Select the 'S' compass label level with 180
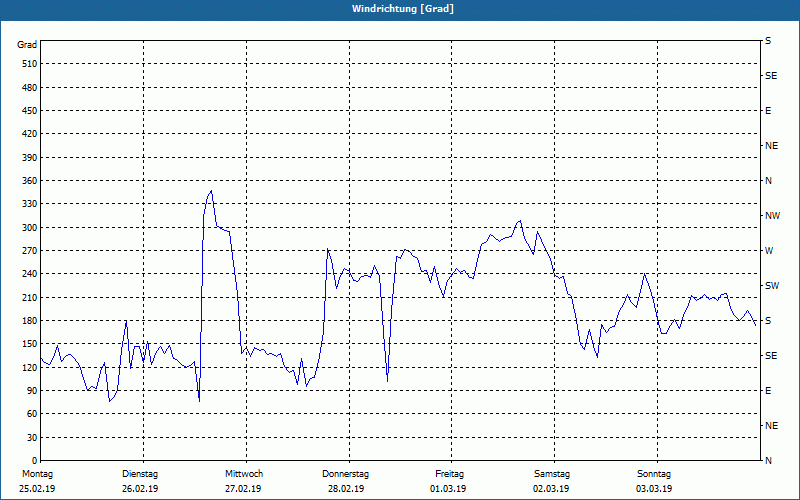The height and width of the screenshot is (500, 800). pyautogui.click(x=768, y=321)
